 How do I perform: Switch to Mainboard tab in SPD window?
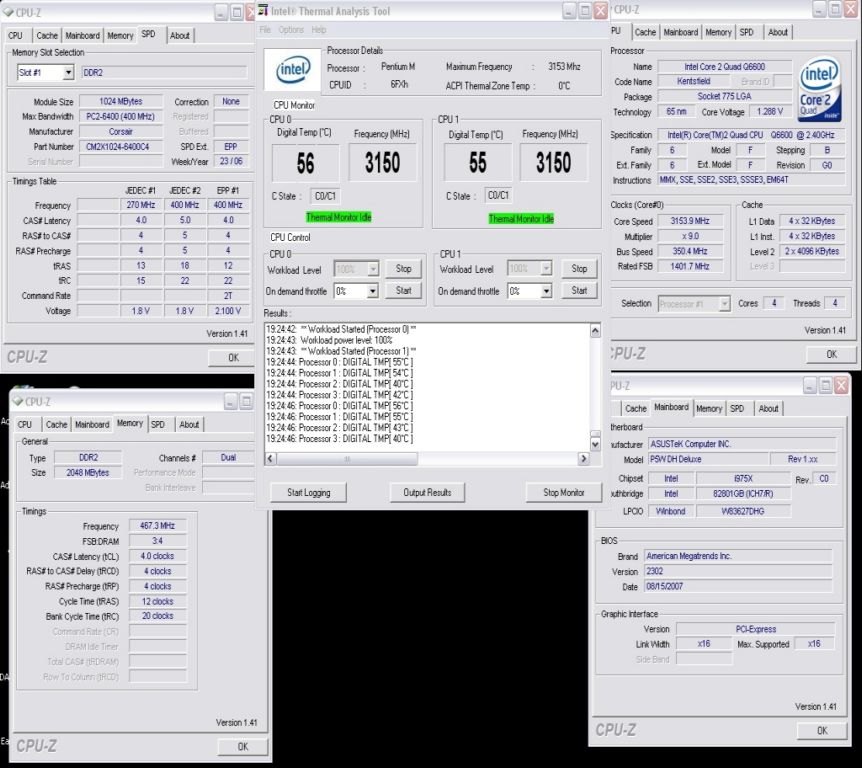82,35
